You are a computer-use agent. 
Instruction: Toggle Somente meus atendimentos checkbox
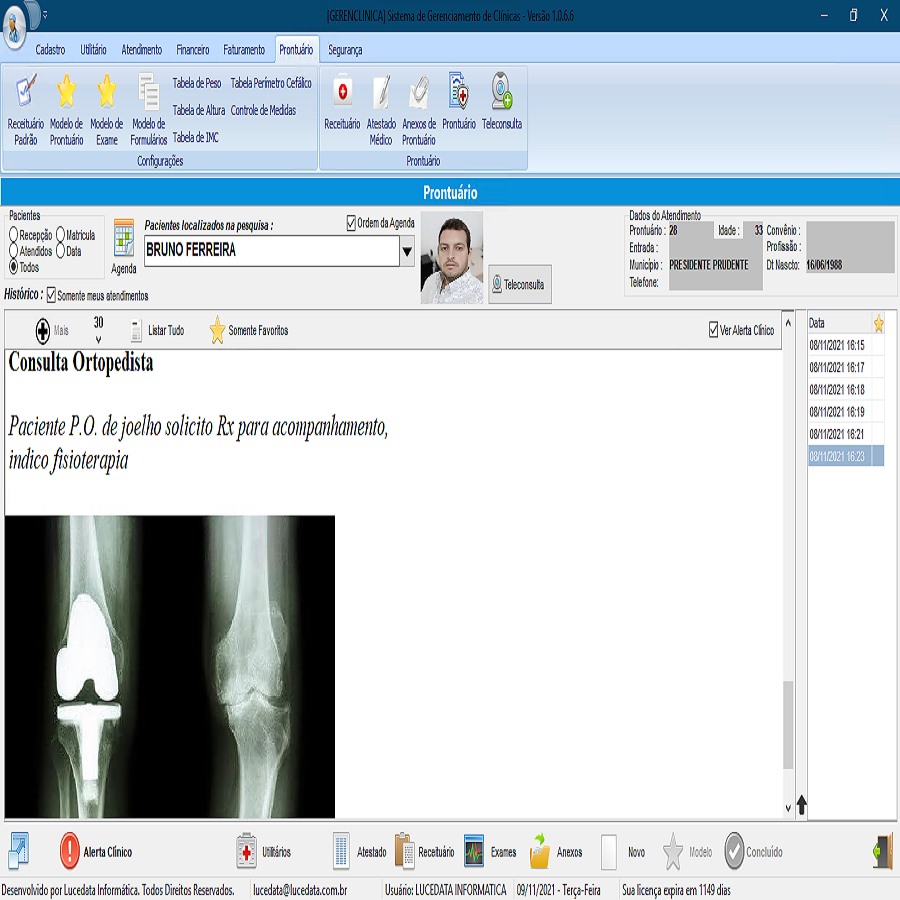(52, 296)
